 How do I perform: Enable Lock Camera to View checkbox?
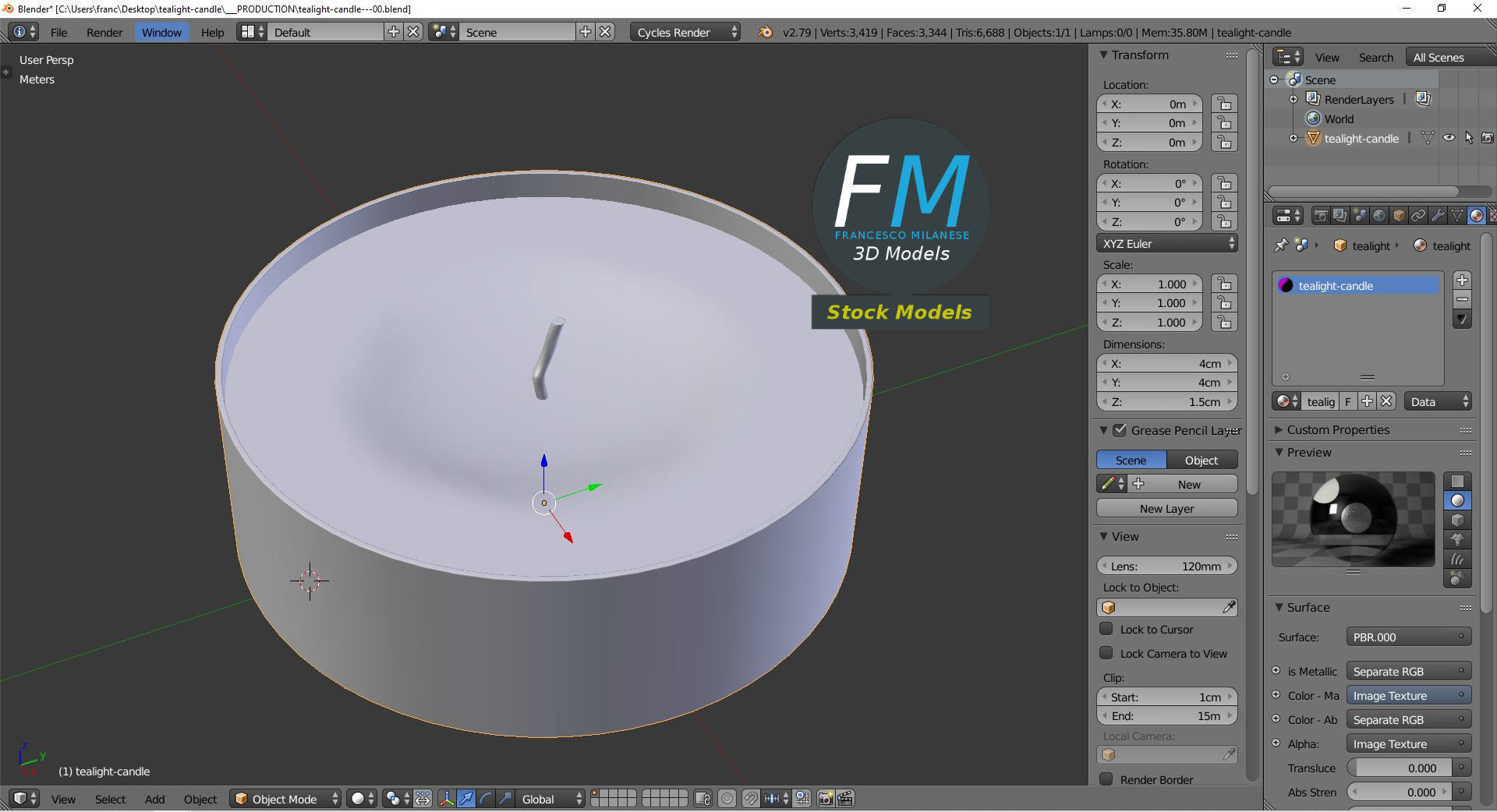pos(1106,653)
